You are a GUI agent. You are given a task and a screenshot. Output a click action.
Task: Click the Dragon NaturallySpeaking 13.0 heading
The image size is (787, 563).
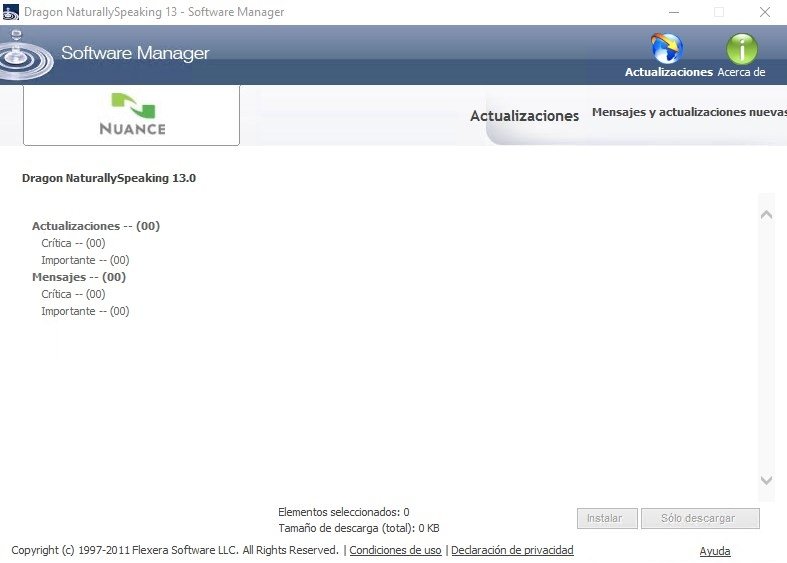pyautogui.click(x=109, y=178)
